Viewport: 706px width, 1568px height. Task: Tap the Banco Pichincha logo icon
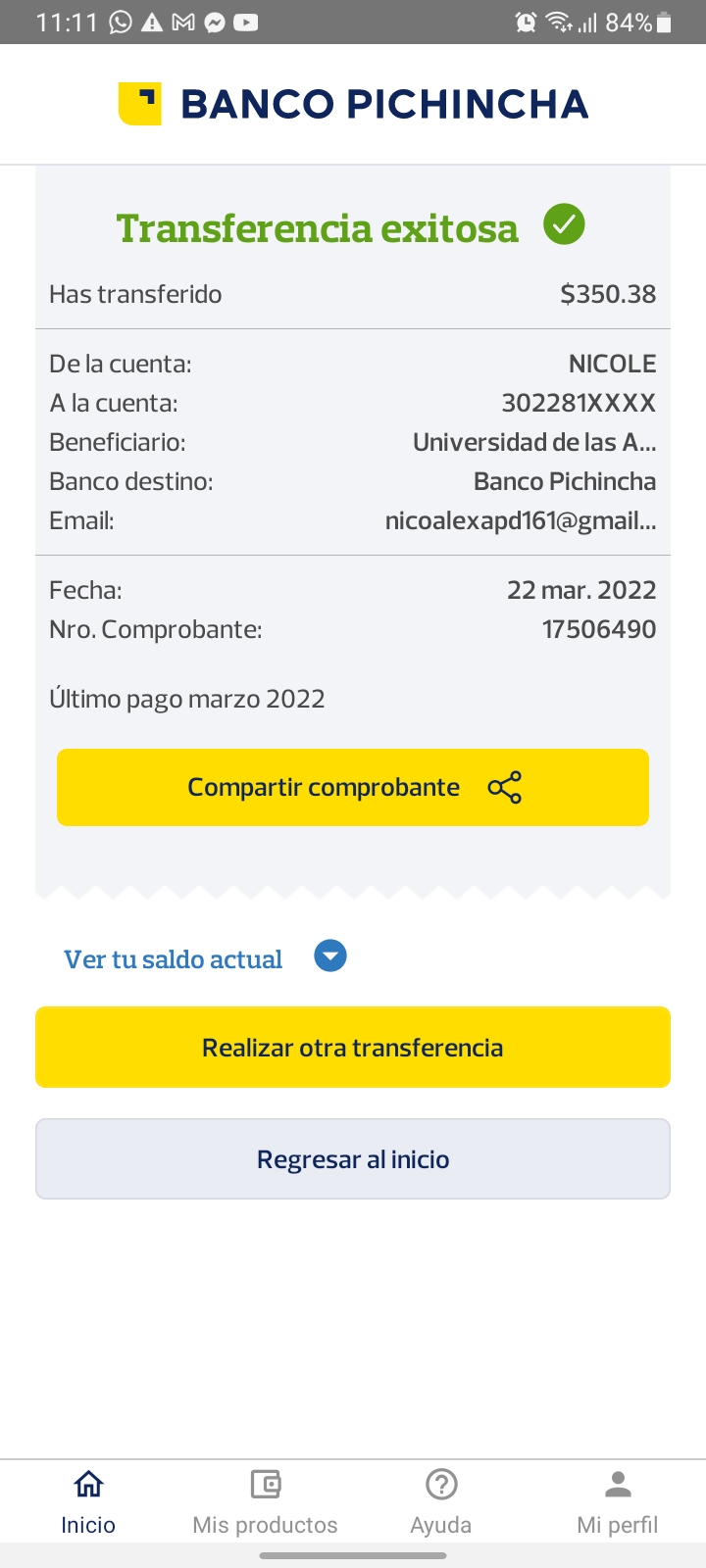[x=139, y=104]
